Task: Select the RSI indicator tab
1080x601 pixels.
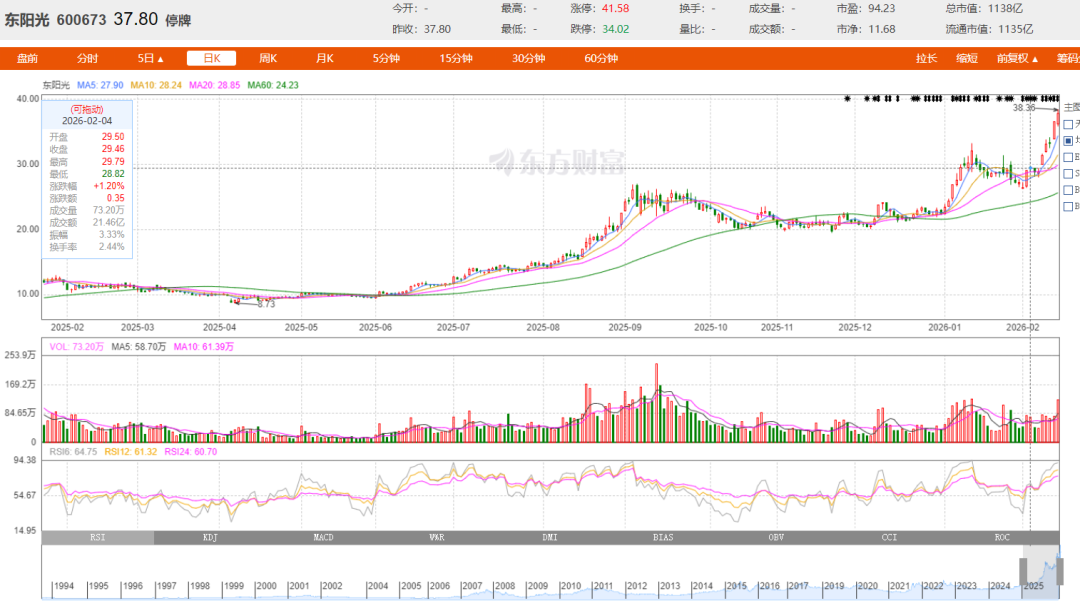Action: [98, 537]
